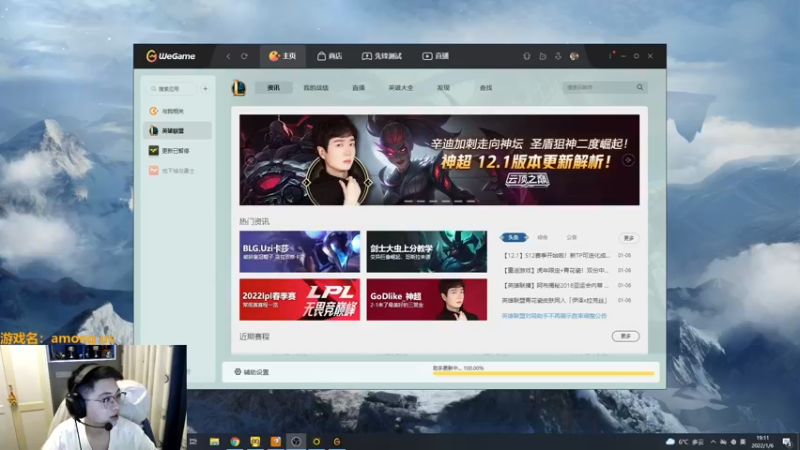Select 地下城与勇士 in sidebar
Viewport: 800px width, 450px height.
tap(177, 171)
